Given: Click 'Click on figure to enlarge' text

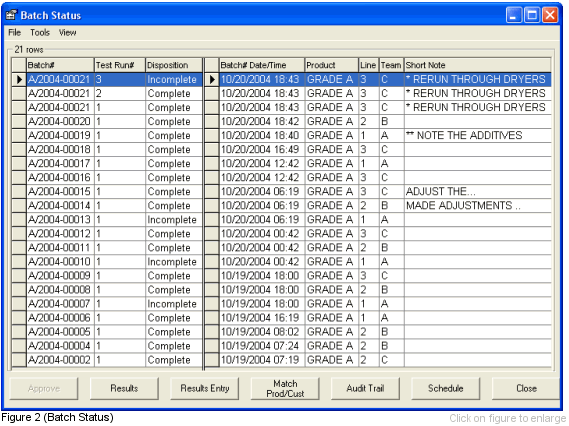Looking at the screenshot, I should pyautogui.click(x=508, y=418).
